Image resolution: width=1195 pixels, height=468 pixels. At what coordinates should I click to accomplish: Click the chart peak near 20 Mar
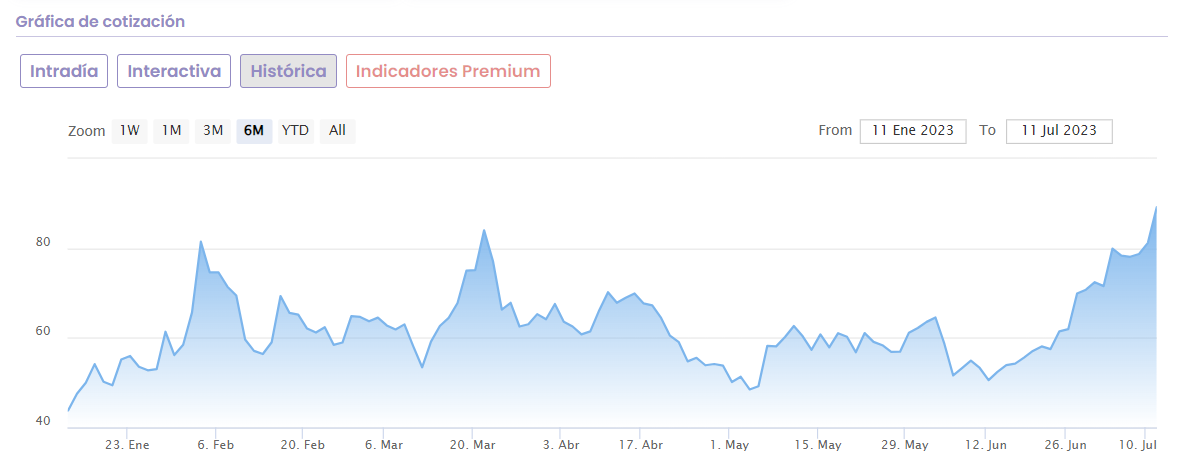(x=484, y=231)
